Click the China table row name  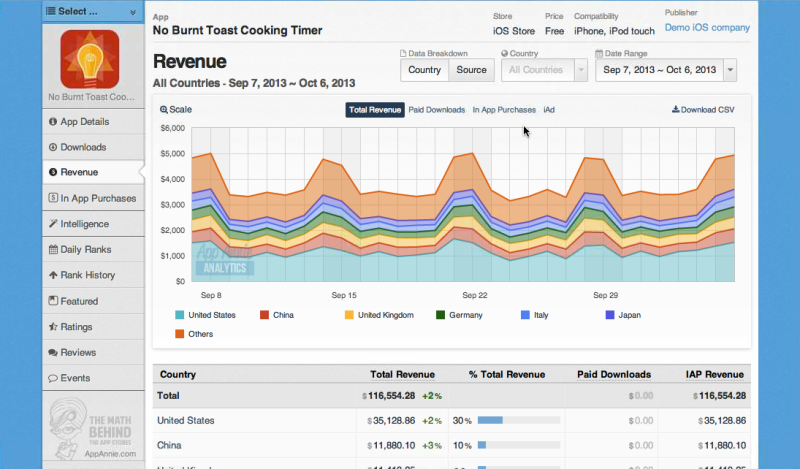169,446
